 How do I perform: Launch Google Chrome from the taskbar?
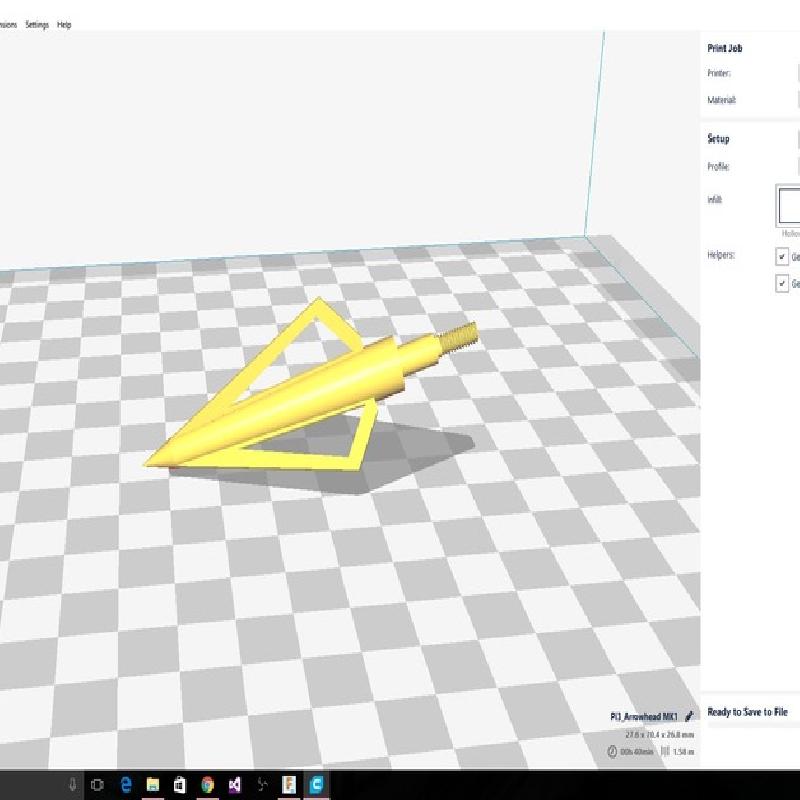[x=207, y=784]
